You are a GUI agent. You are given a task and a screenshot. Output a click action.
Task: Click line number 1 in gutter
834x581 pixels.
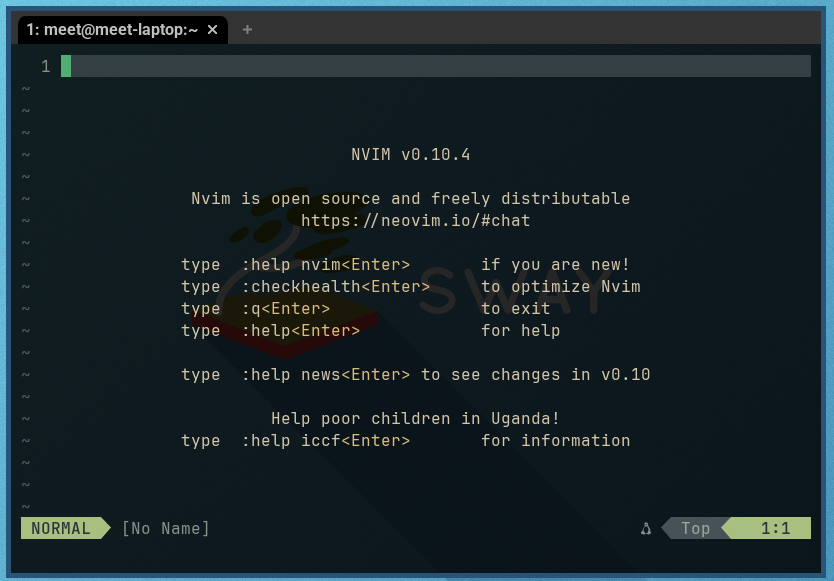pyautogui.click(x=46, y=67)
